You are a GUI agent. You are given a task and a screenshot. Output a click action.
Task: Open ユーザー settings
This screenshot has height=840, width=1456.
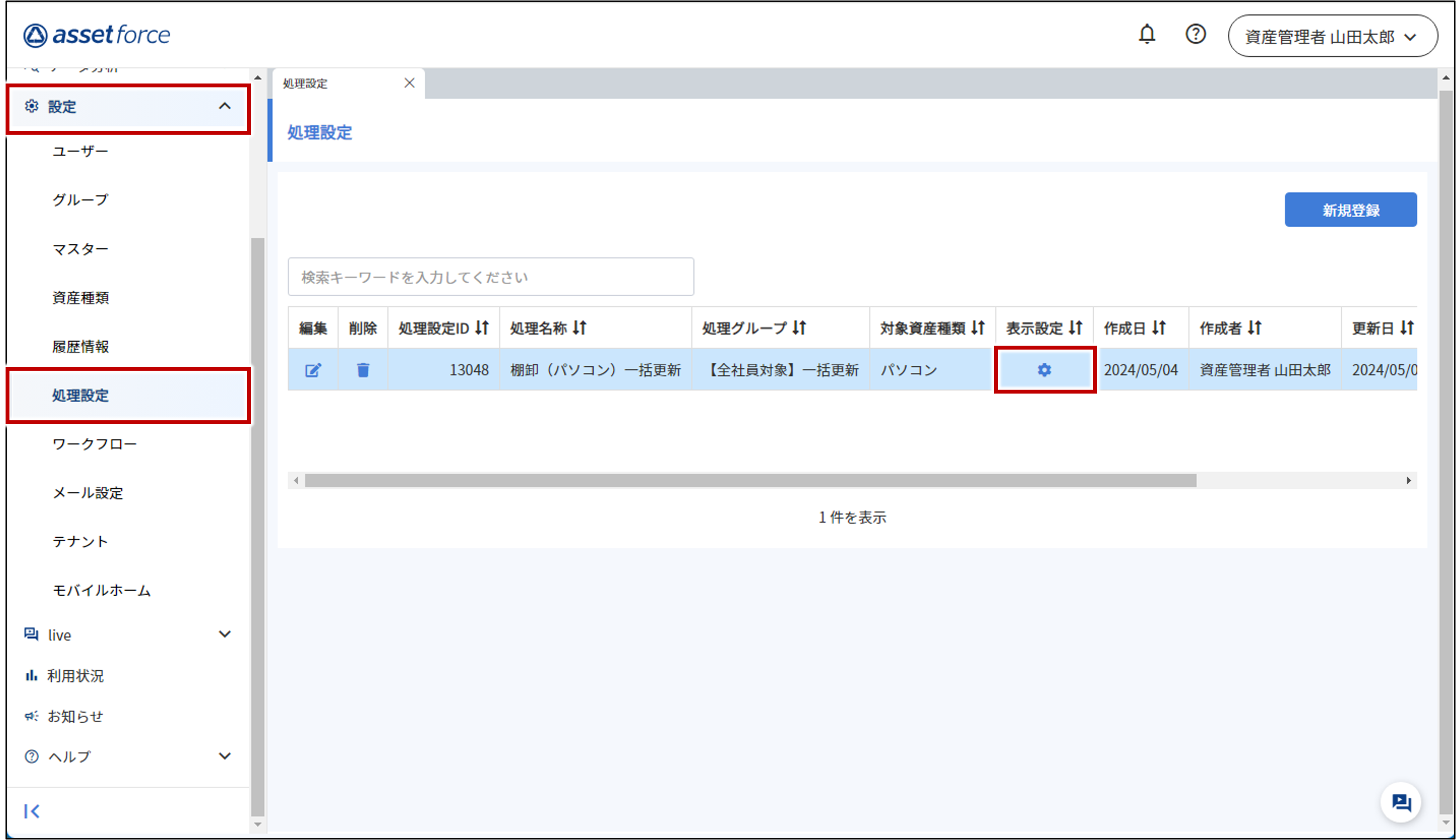click(80, 151)
